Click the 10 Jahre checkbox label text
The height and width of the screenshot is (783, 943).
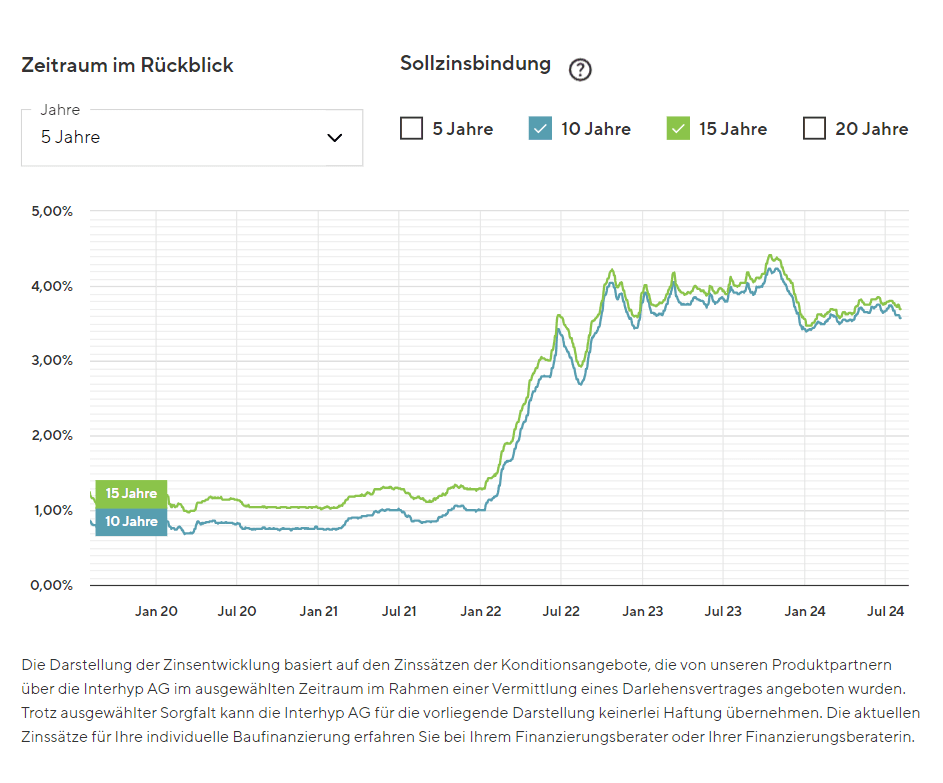596,128
